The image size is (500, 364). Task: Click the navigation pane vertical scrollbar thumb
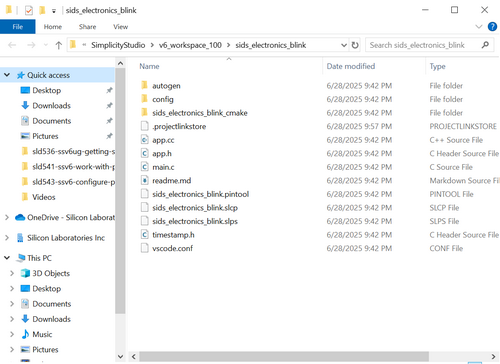120,191
